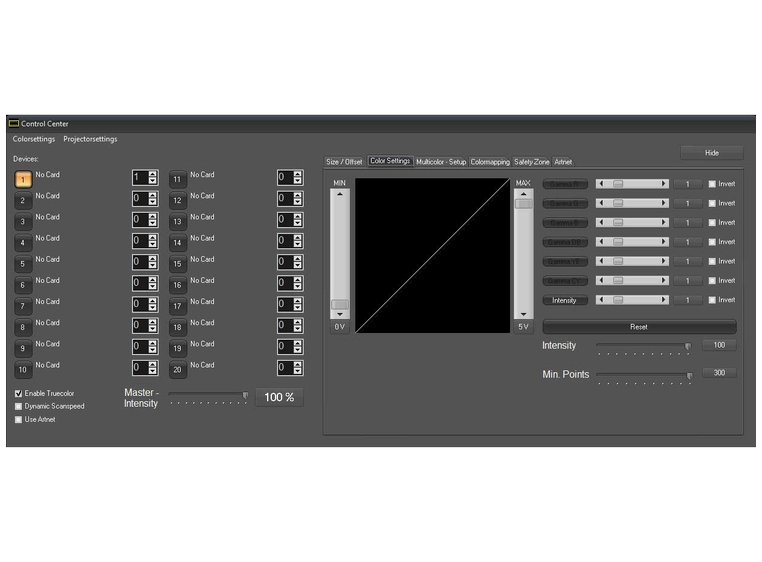Image resolution: width=762 pixels, height=562 pixels.
Task: Click the Reset button
Action: [x=639, y=327]
